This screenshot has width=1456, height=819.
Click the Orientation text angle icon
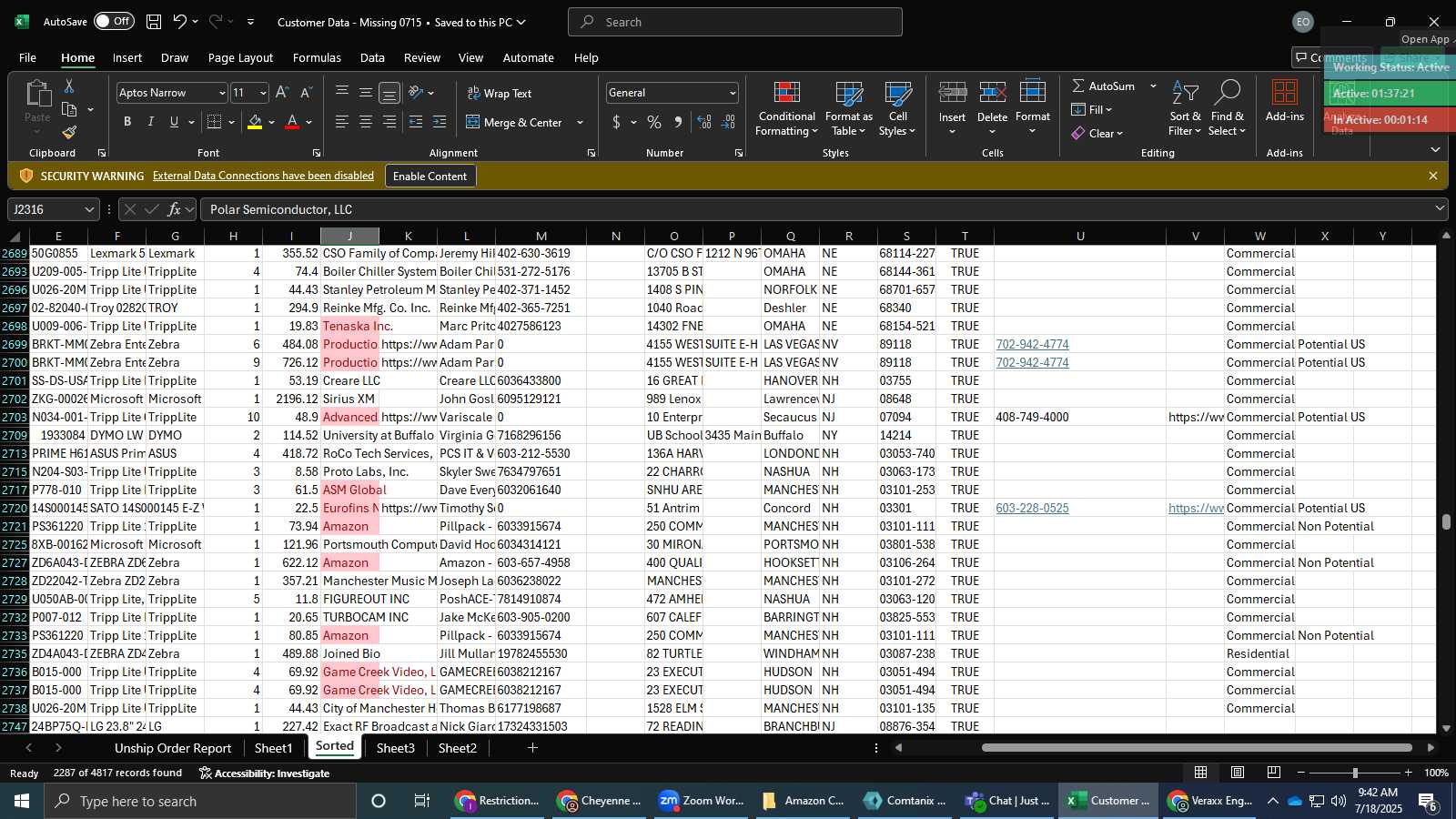coord(416,93)
